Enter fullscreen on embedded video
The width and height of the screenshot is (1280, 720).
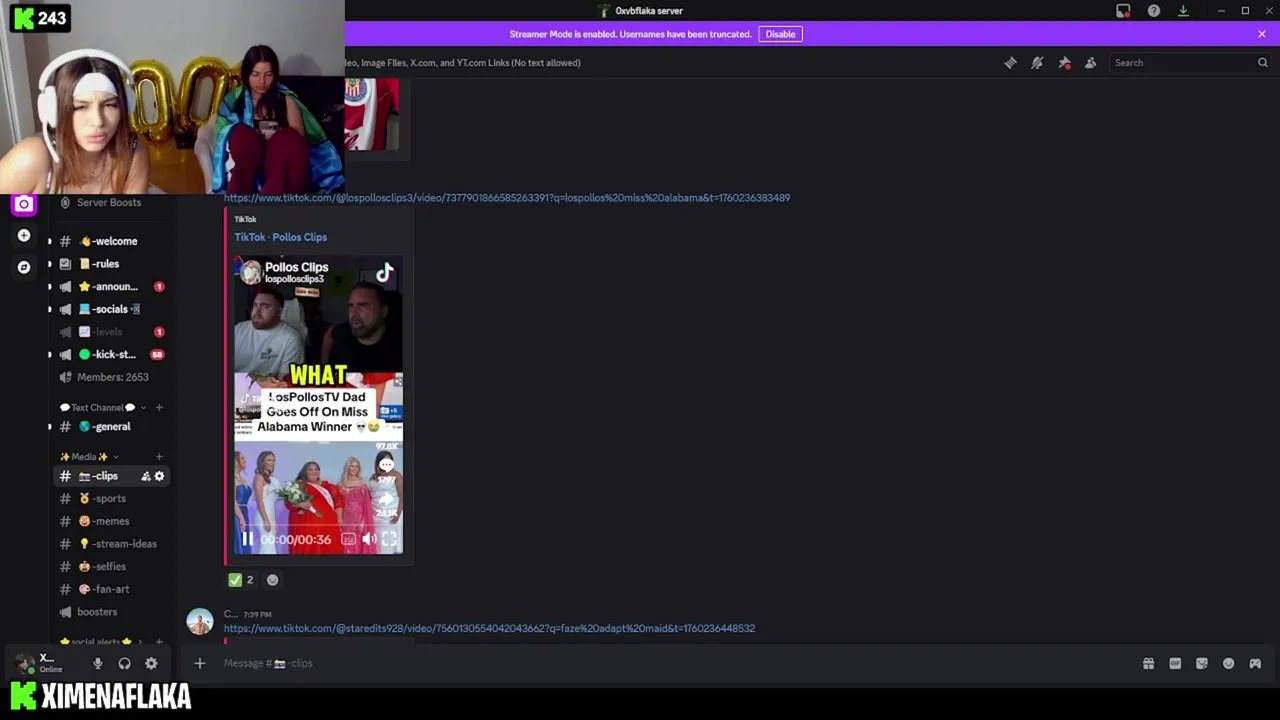click(x=389, y=539)
